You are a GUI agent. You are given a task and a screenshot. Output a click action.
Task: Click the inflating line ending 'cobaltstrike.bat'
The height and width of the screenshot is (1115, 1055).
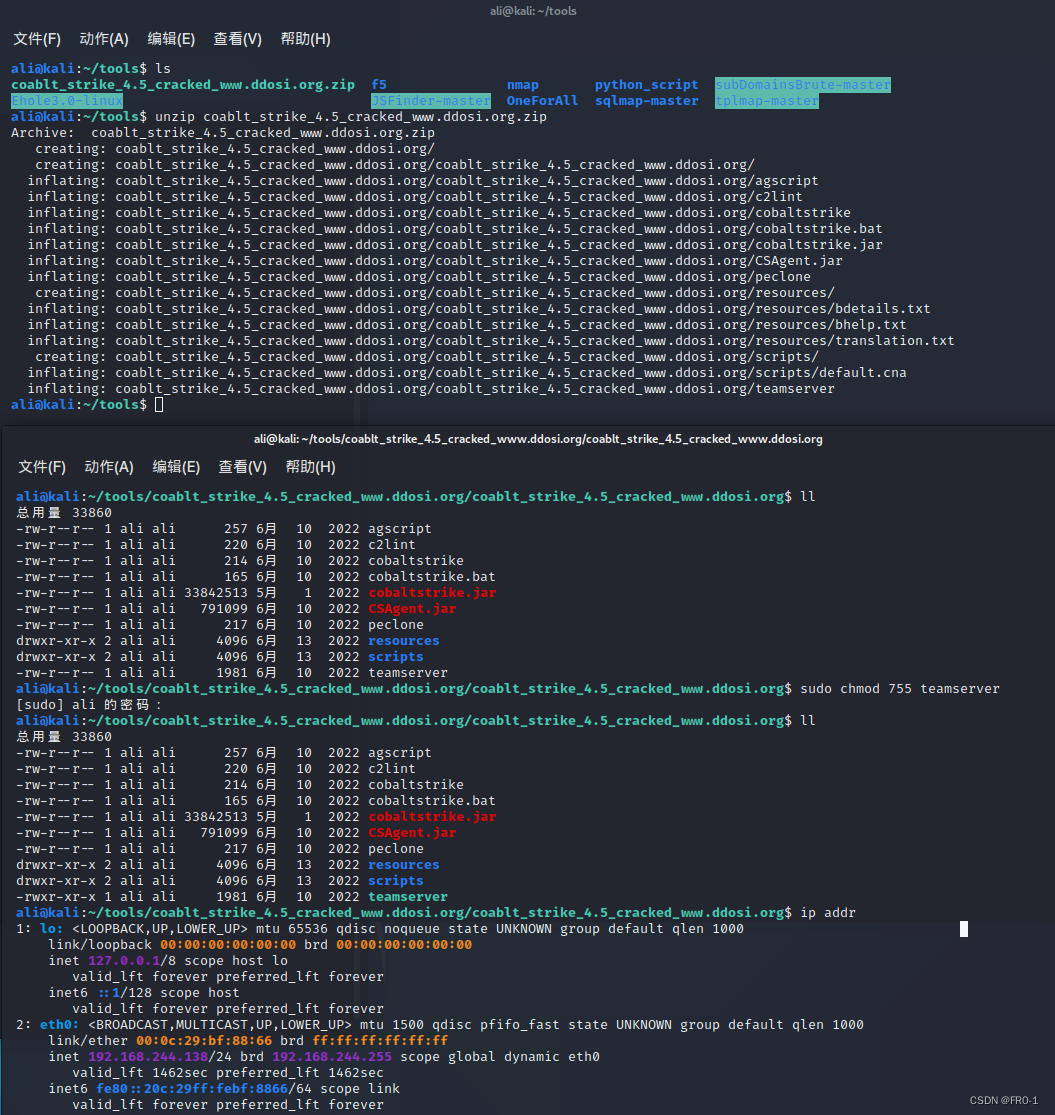455,229
